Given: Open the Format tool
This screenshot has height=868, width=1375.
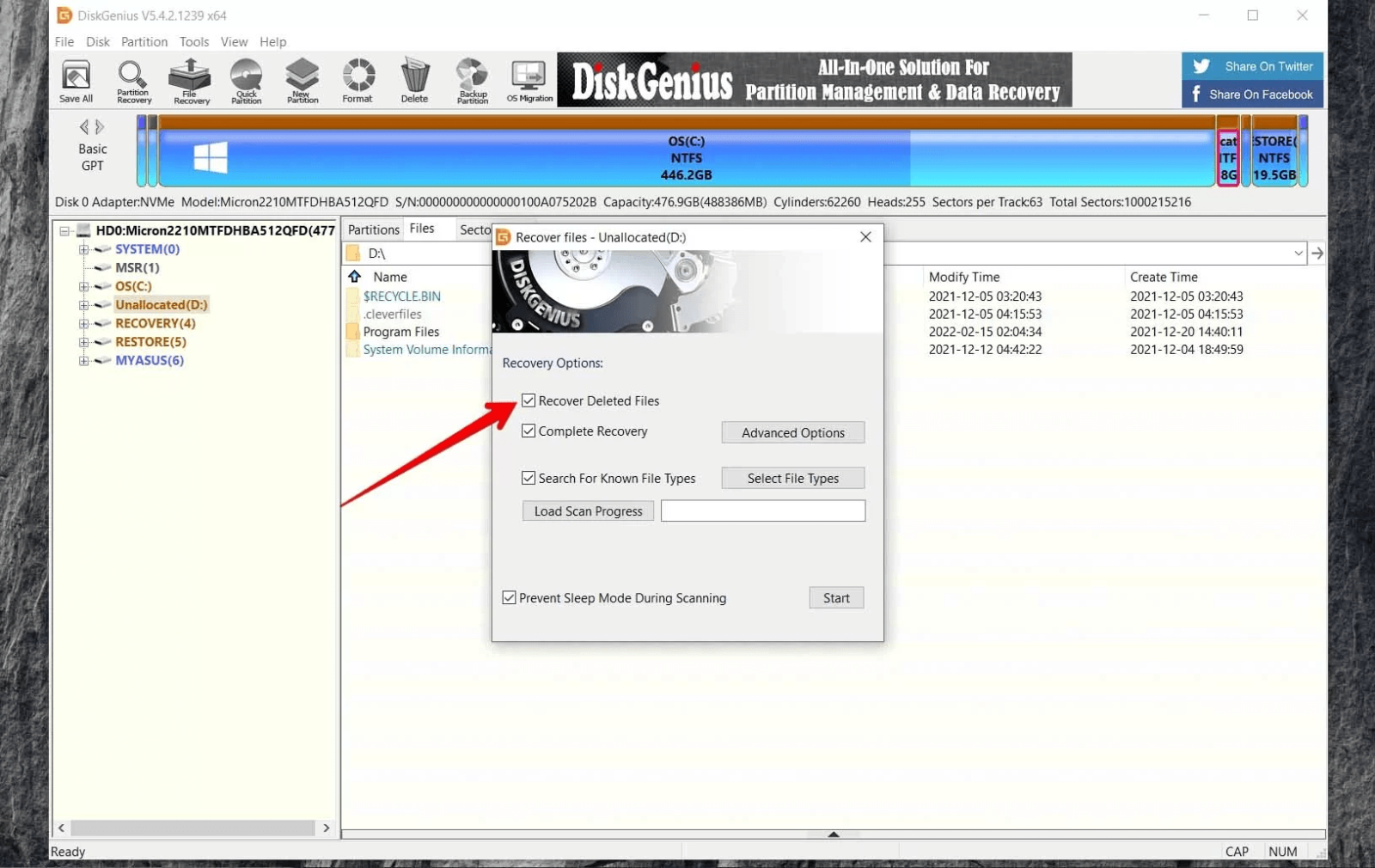Looking at the screenshot, I should coord(357,80).
